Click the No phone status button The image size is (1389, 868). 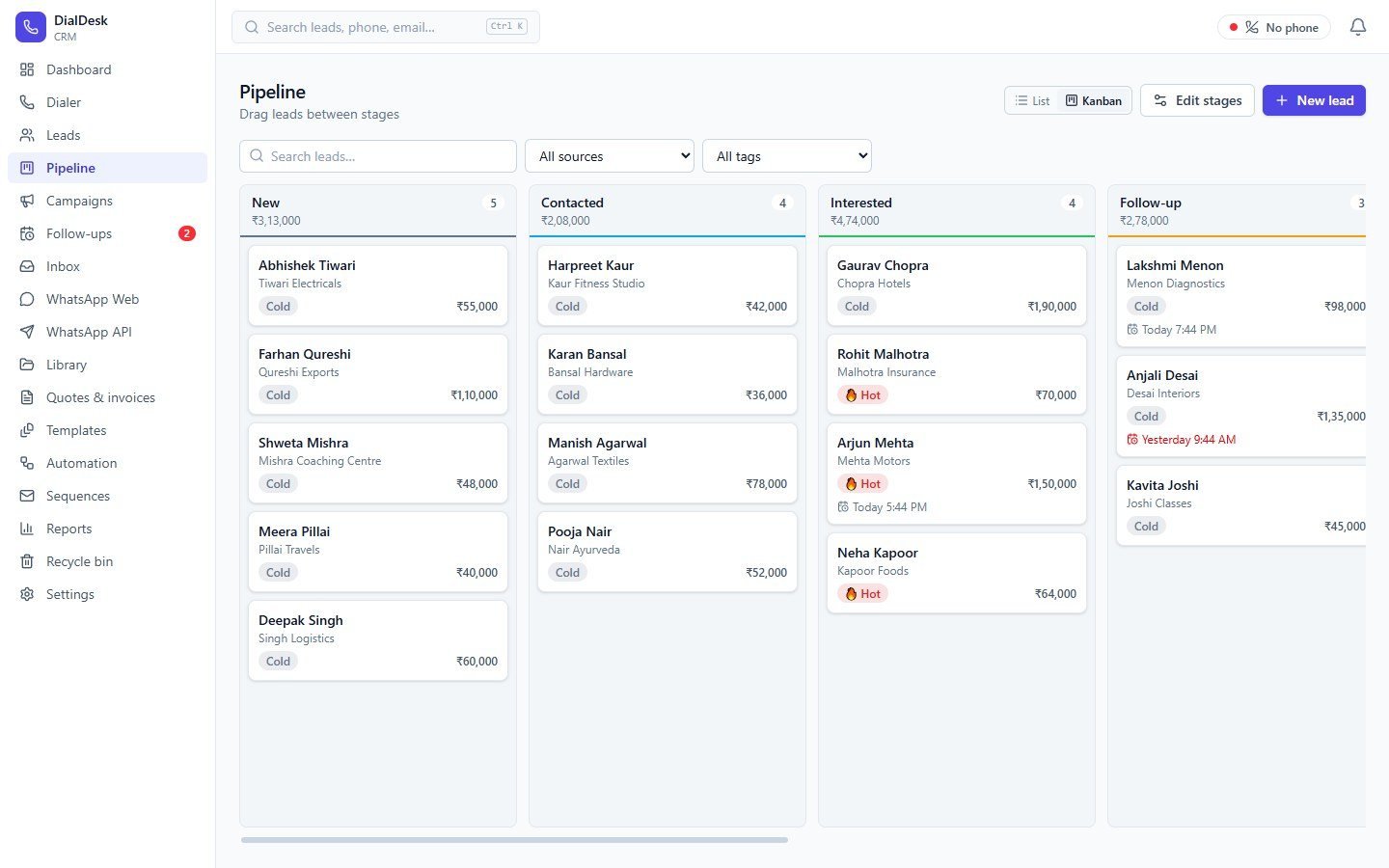pos(1274,27)
